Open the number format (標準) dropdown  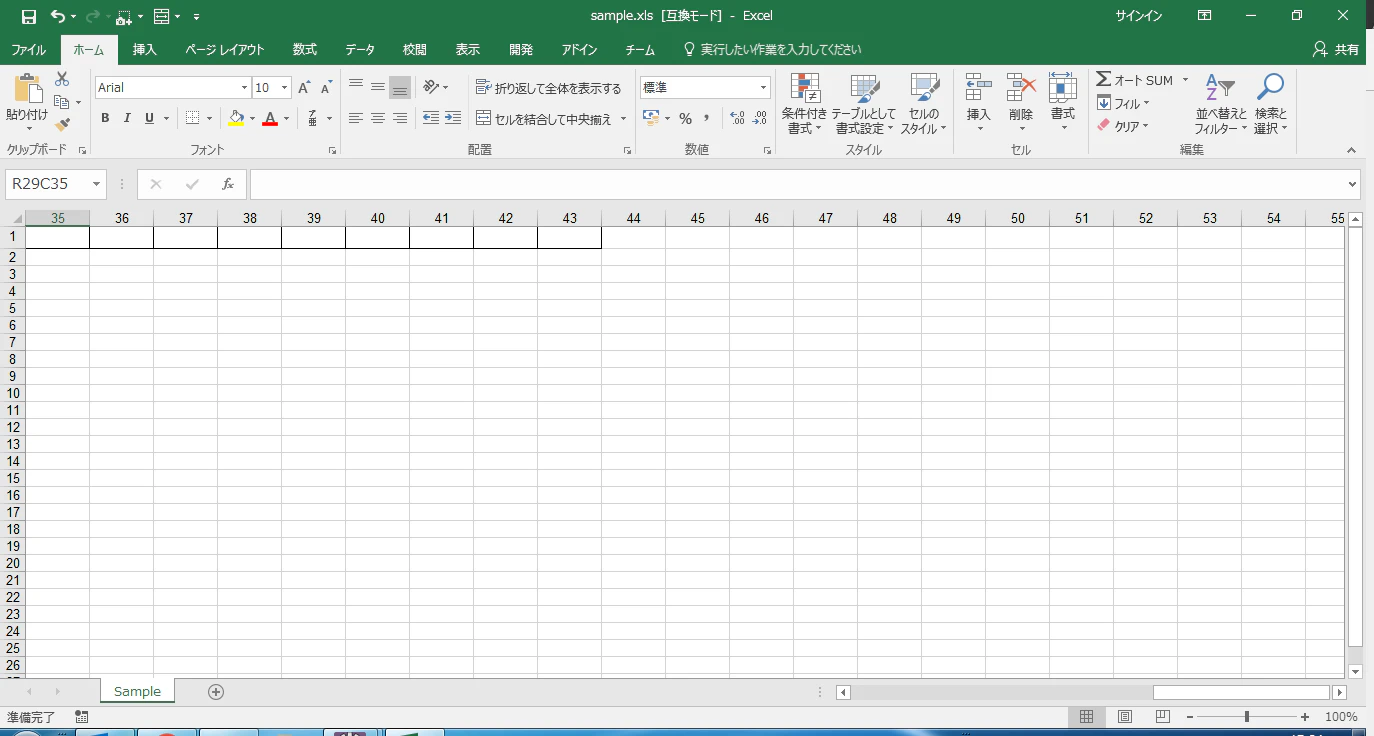(x=763, y=88)
